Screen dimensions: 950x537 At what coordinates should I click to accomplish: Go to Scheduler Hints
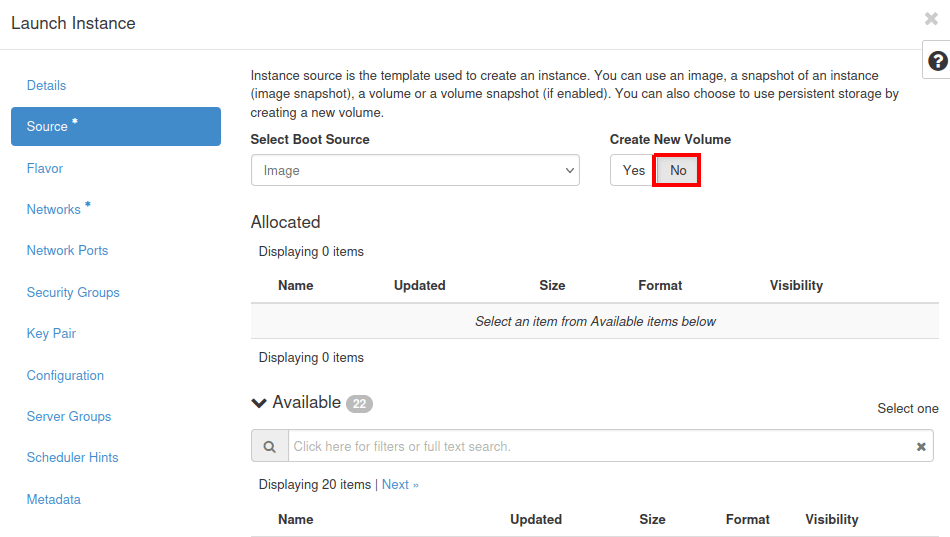72,458
